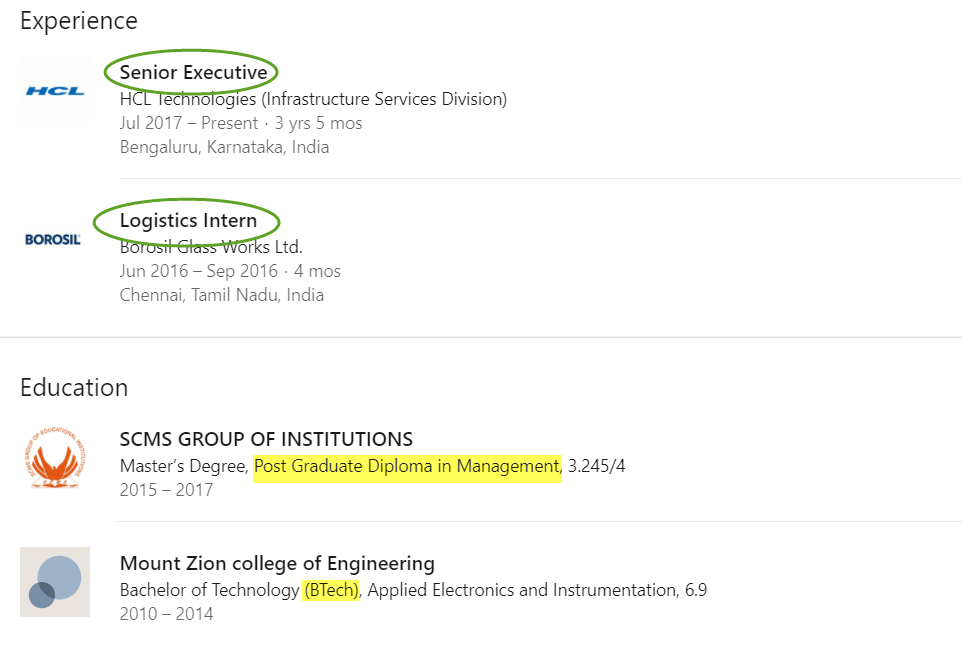This screenshot has height=654, width=962.
Task: Click the 2010 – 2014 education years
Action: click(166, 614)
